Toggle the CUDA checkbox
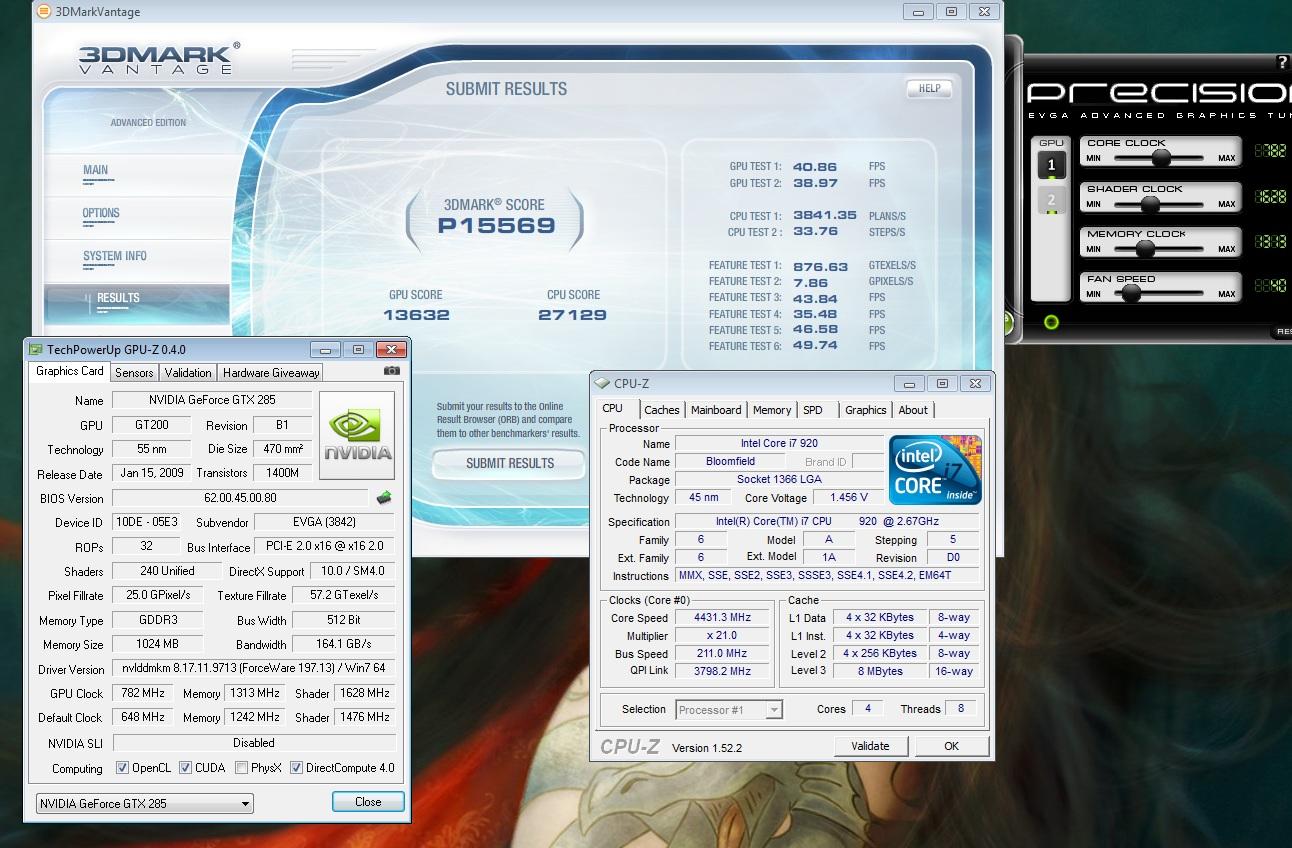The width and height of the screenshot is (1292, 848). coord(185,768)
